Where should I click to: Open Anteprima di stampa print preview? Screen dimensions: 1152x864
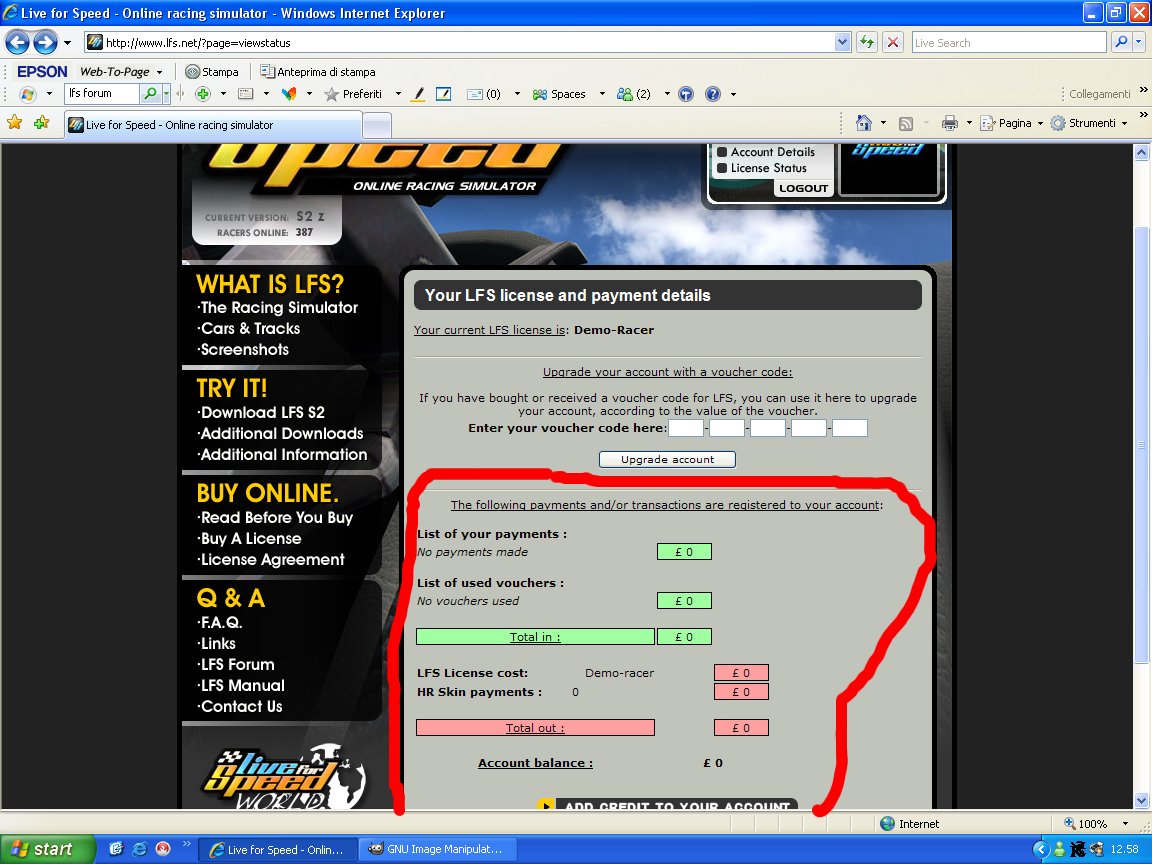[x=317, y=72]
